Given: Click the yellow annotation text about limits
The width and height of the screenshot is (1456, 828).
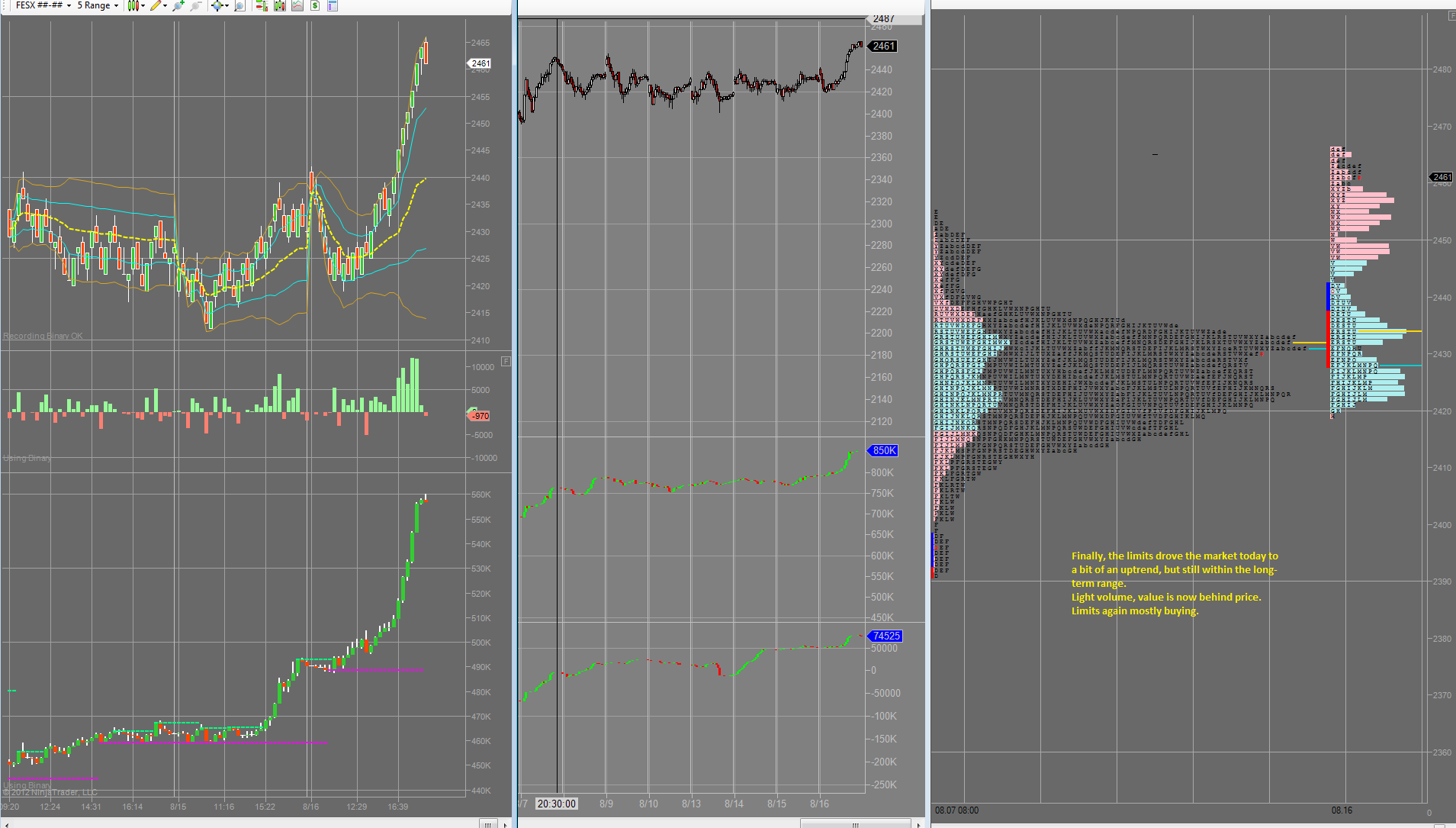Looking at the screenshot, I should [x=1175, y=584].
